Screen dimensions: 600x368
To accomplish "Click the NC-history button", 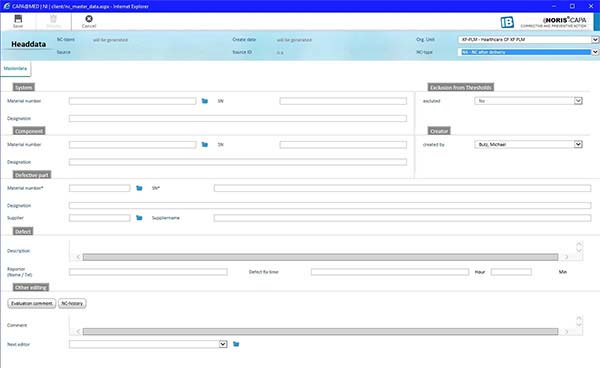I will click(x=72, y=303).
